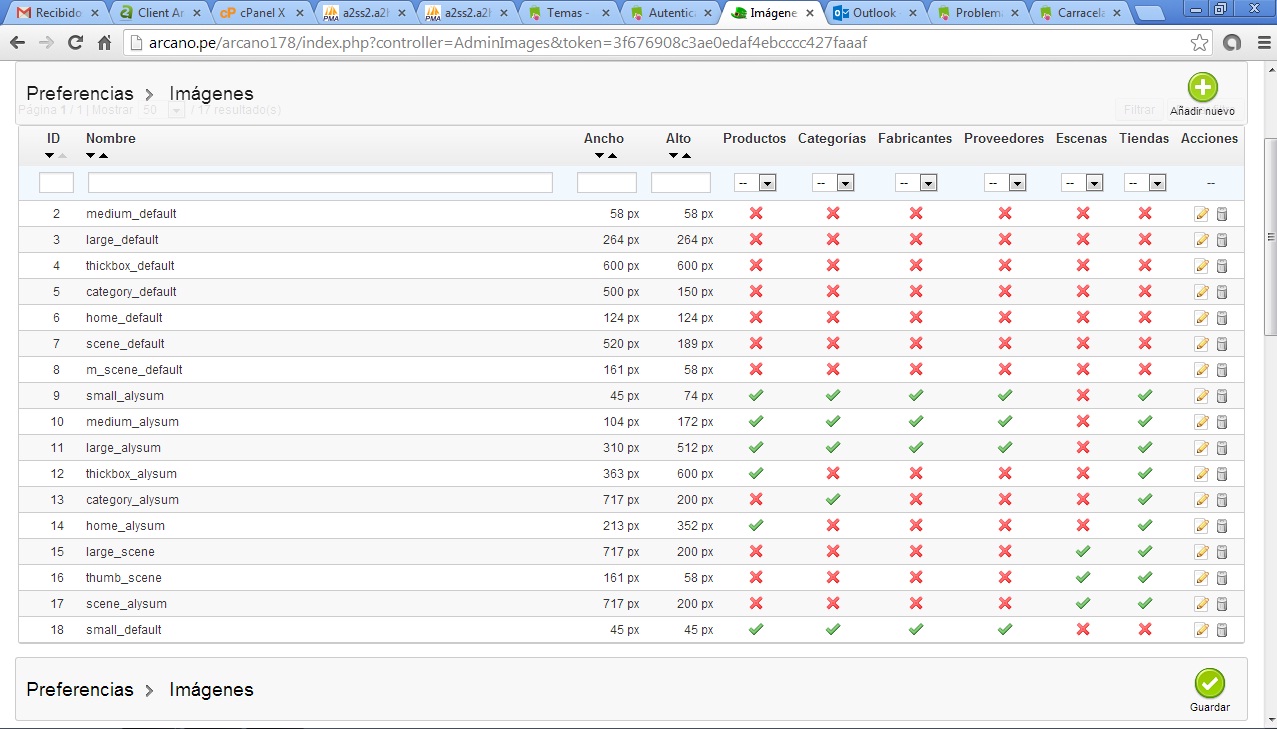1277x729 pixels.
Task: Open the Categorías filter dropdown
Action: [832, 183]
